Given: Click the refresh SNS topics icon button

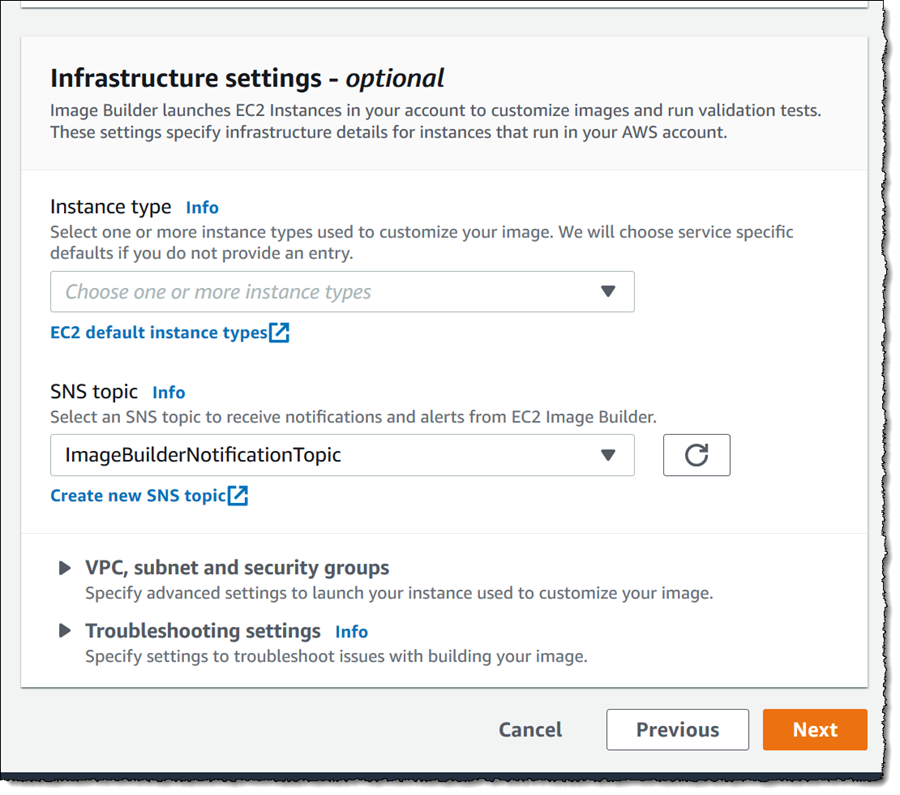Looking at the screenshot, I should point(696,455).
